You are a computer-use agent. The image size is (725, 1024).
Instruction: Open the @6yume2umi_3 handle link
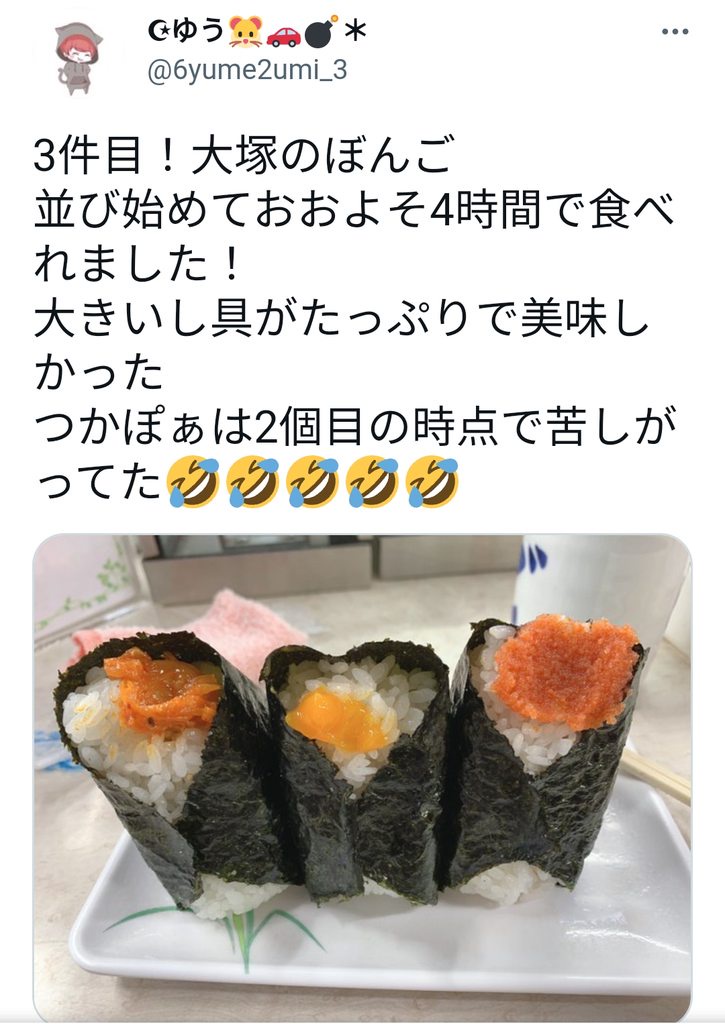click(248, 70)
